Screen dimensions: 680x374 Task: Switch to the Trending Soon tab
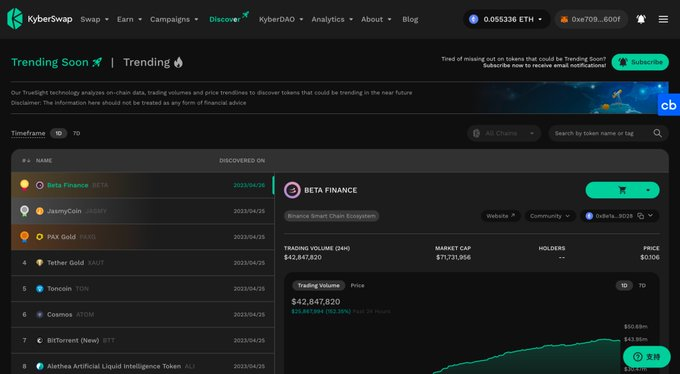(x=57, y=62)
